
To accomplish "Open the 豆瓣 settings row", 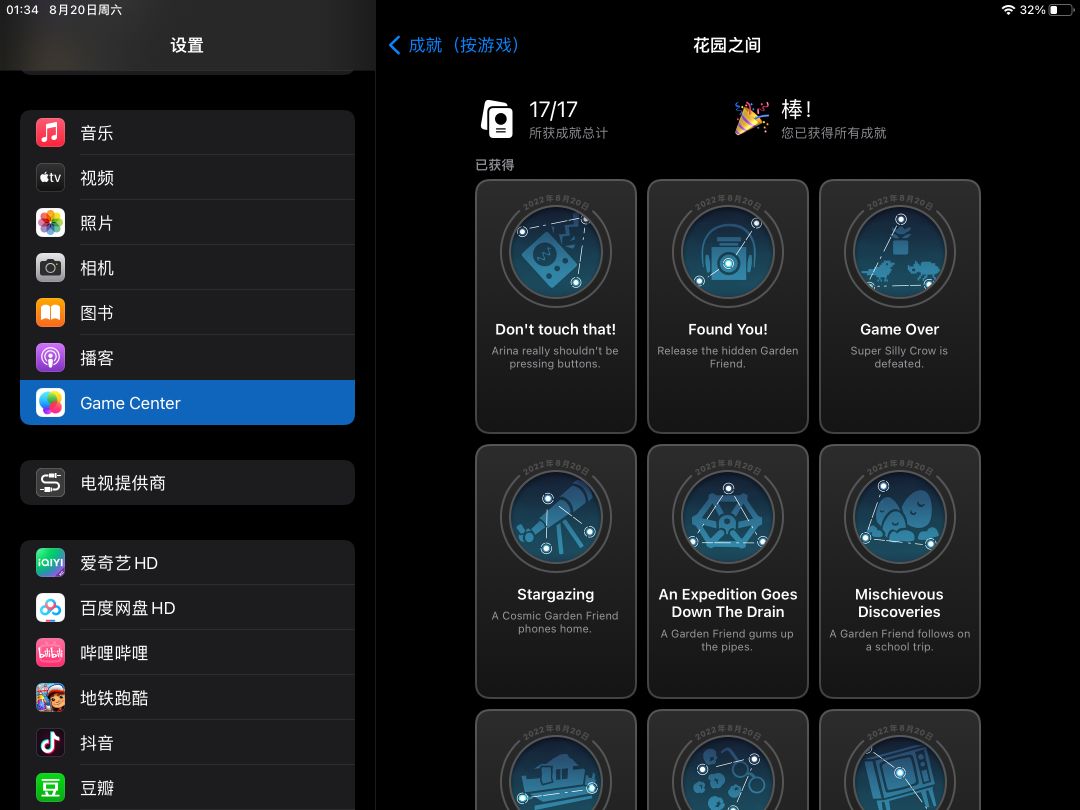I will point(187,787).
